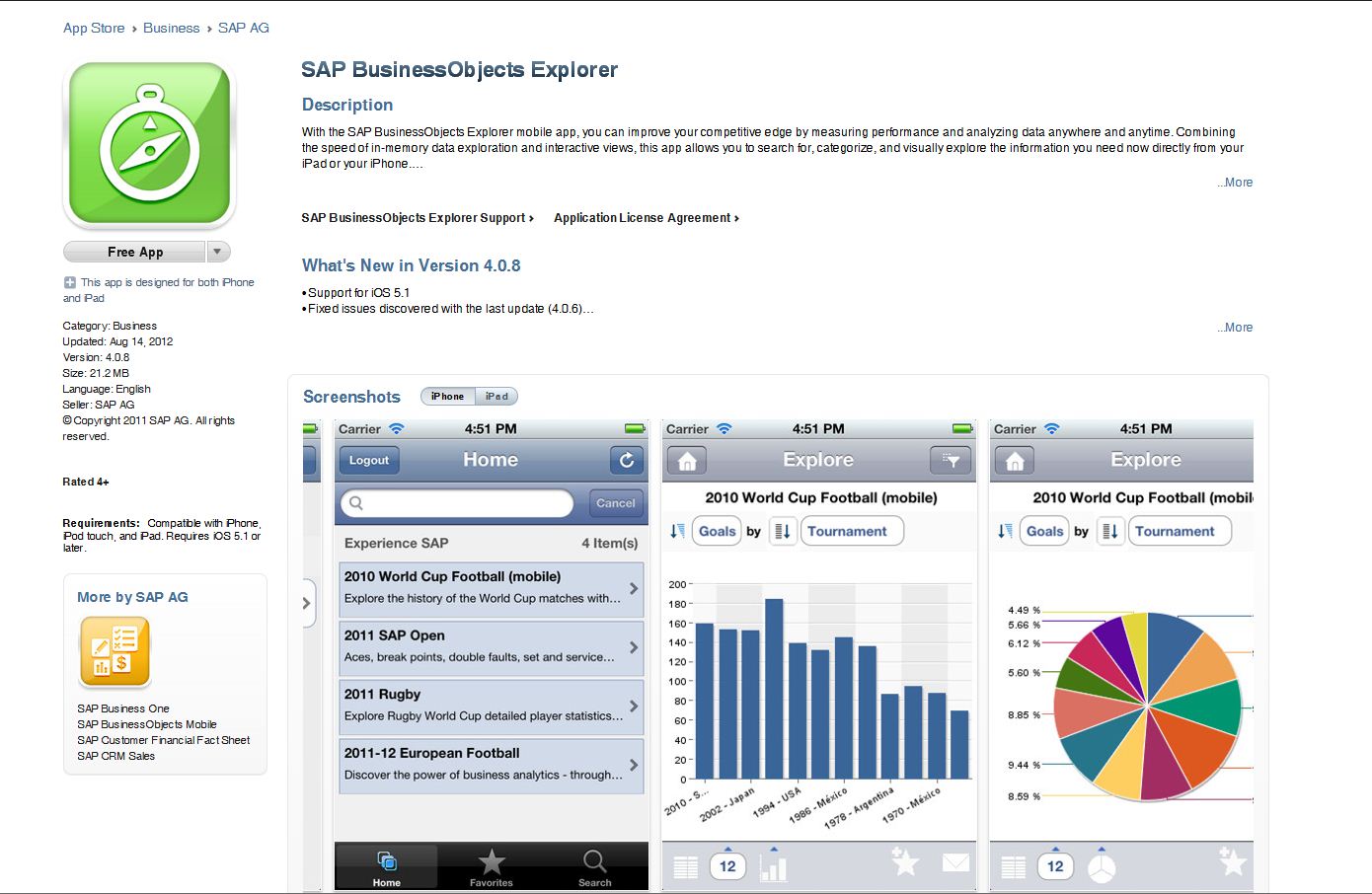
Task: Select the table view icon below the bar chart
Action: coord(685,867)
